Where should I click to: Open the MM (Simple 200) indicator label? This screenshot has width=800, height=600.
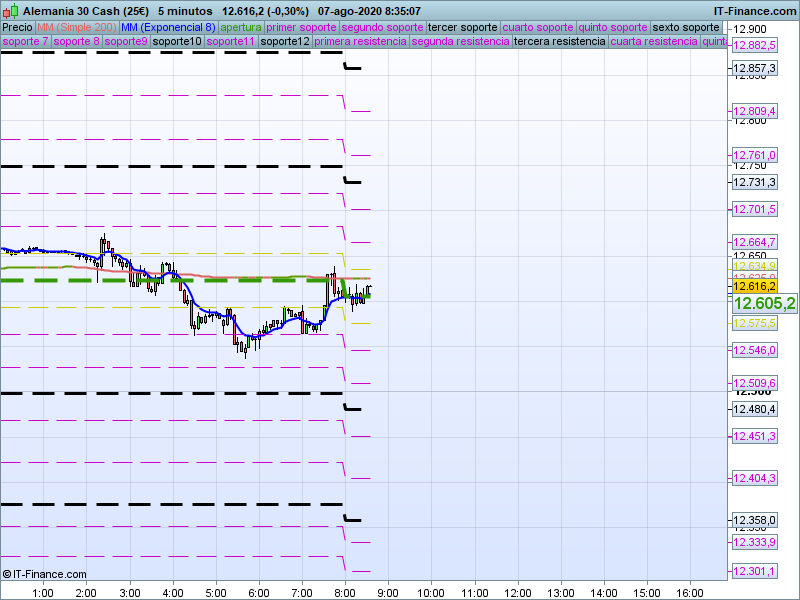76,27
